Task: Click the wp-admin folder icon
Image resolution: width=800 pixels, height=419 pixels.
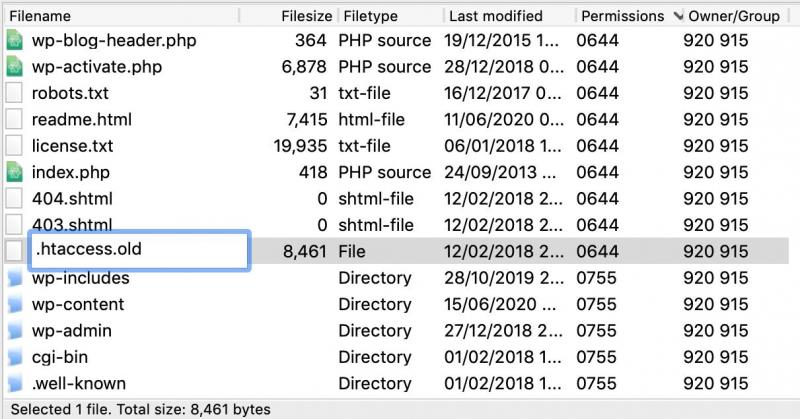Action: tap(14, 330)
